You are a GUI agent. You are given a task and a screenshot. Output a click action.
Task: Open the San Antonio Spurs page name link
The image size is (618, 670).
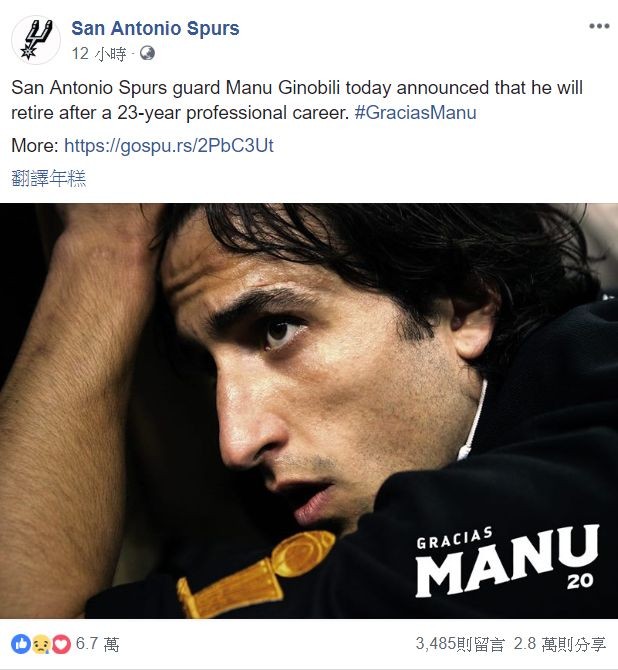click(155, 29)
